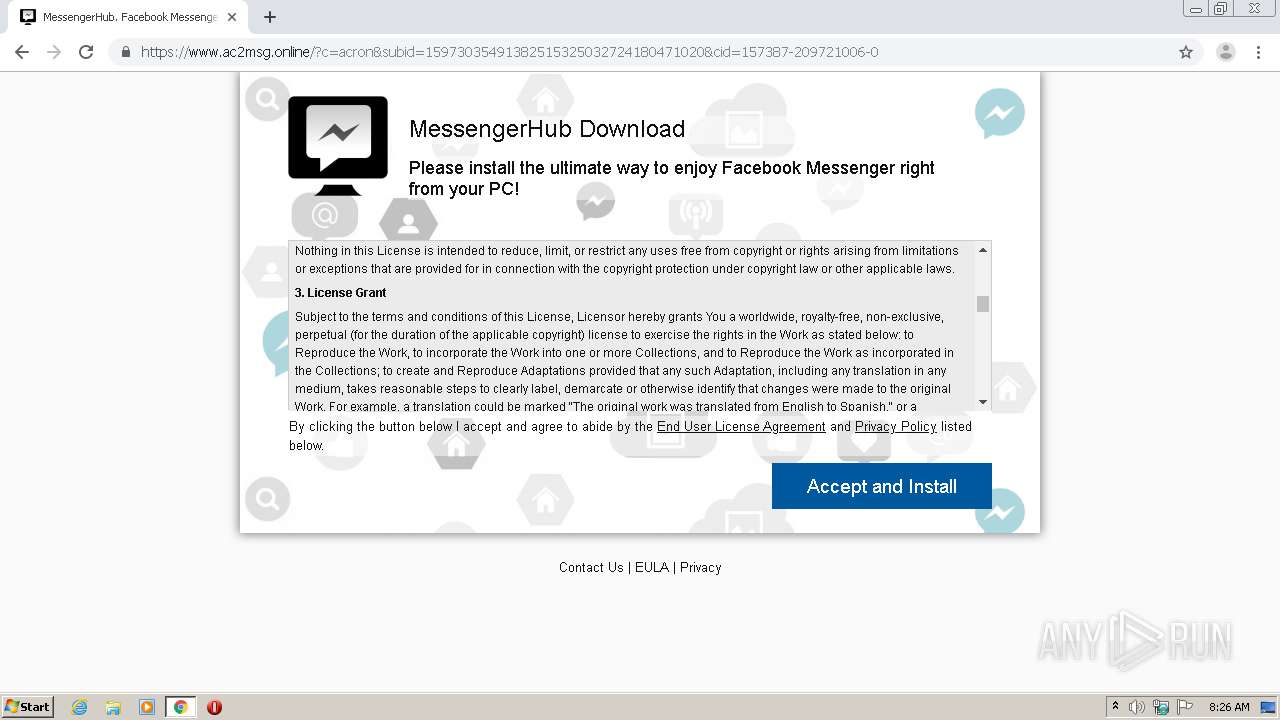Open the Privacy Policy link
The height and width of the screenshot is (720, 1280).
[895, 427]
